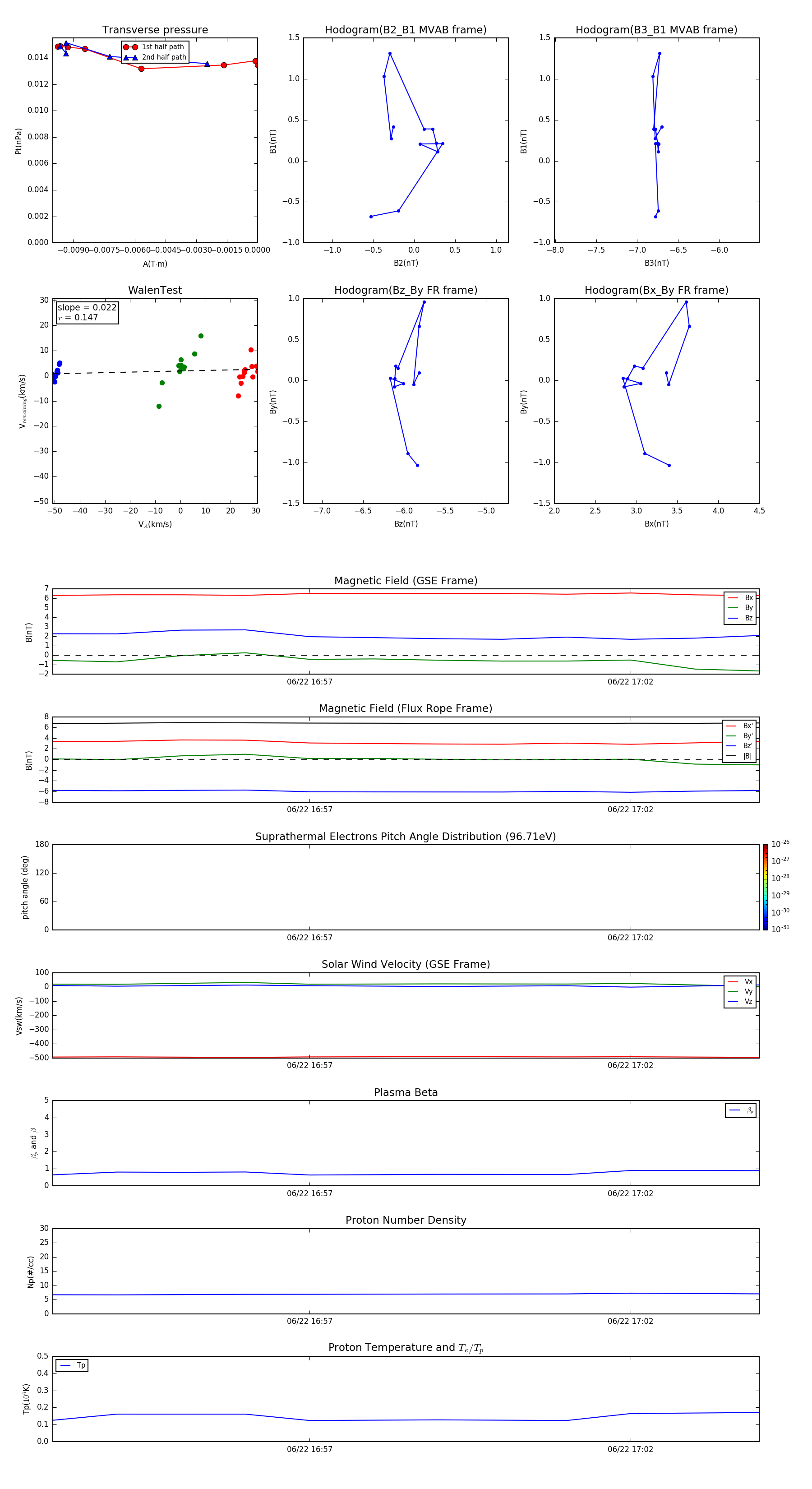Click the 'Bz' legend entry in GSE plot
812x1489 pixels.
click(x=740, y=618)
